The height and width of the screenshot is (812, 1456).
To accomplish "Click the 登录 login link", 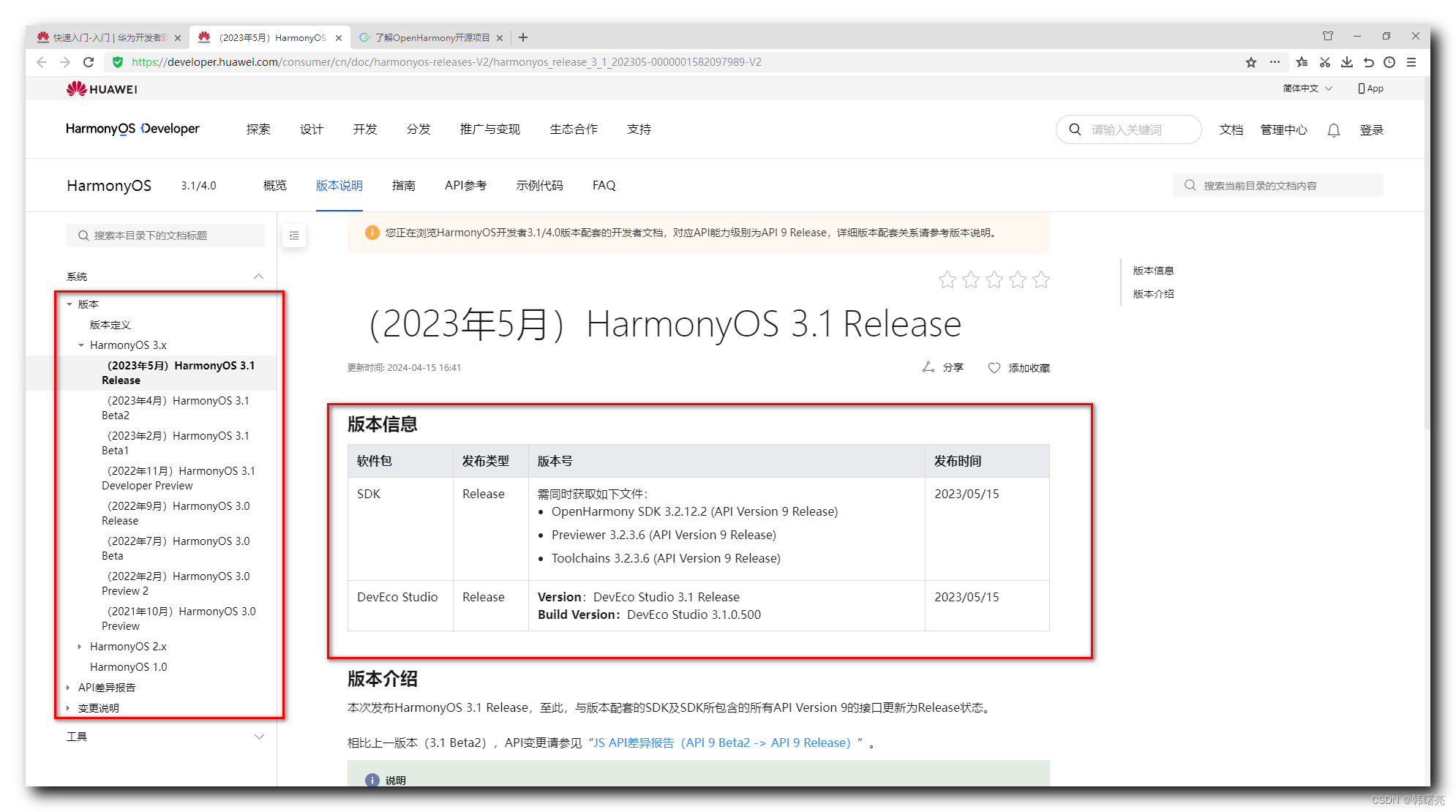I will pos(1372,130).
